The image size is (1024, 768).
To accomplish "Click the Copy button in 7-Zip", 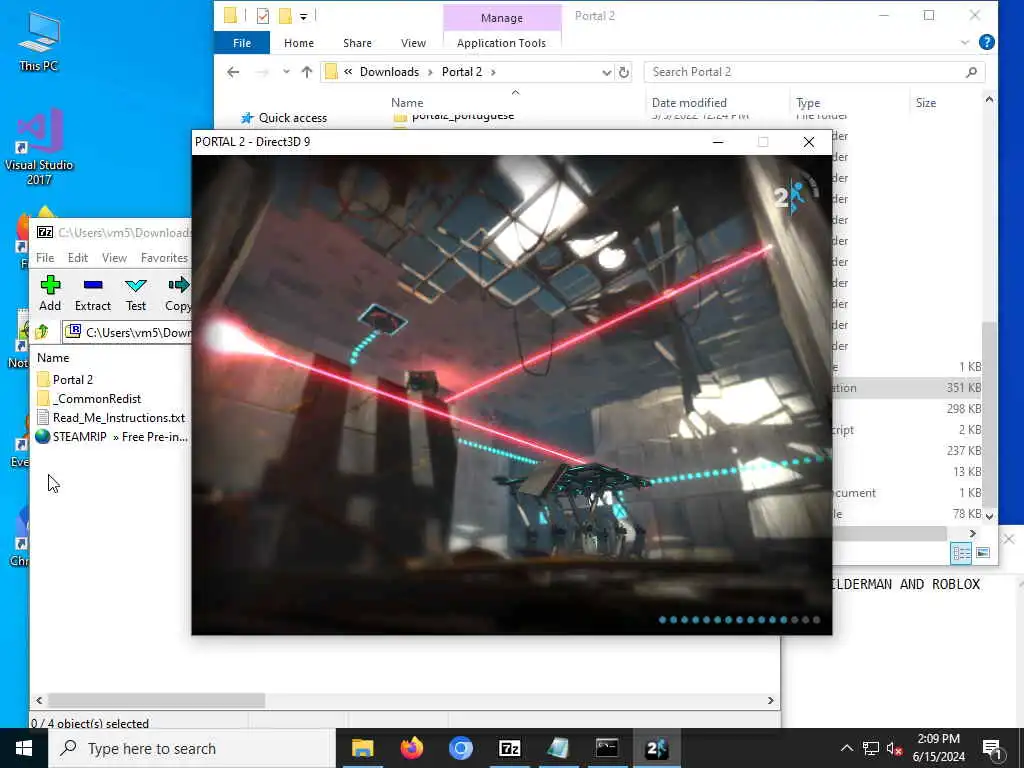I will coord(178,293).
